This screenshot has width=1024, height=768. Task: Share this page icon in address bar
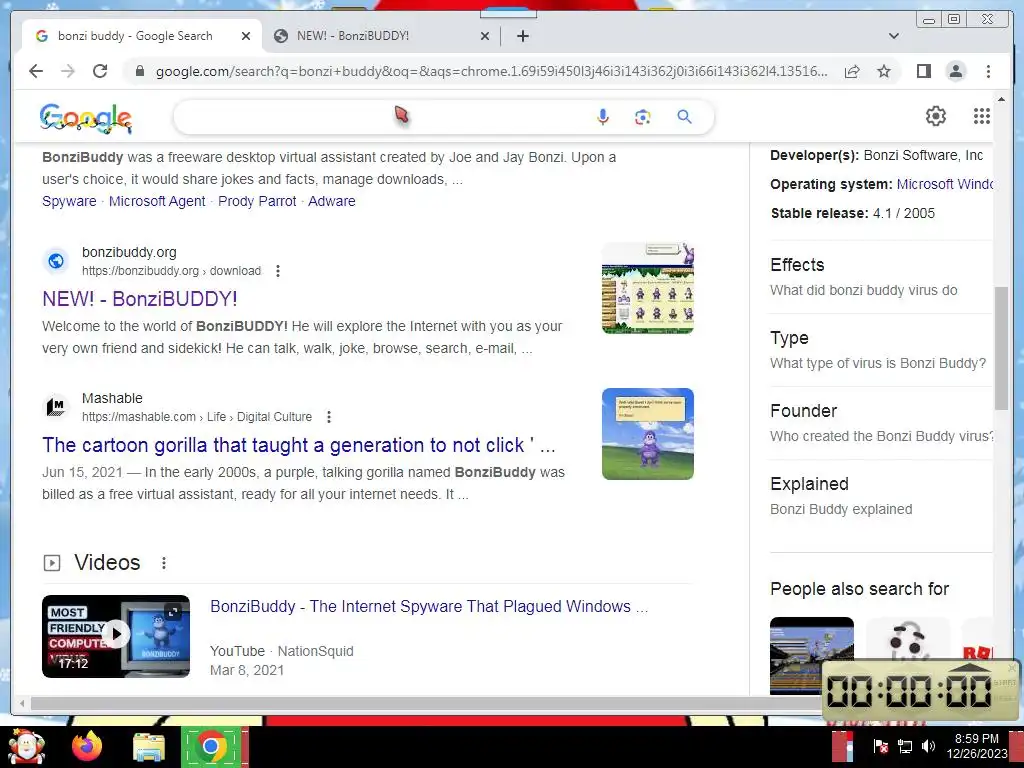tap(852, 71)
